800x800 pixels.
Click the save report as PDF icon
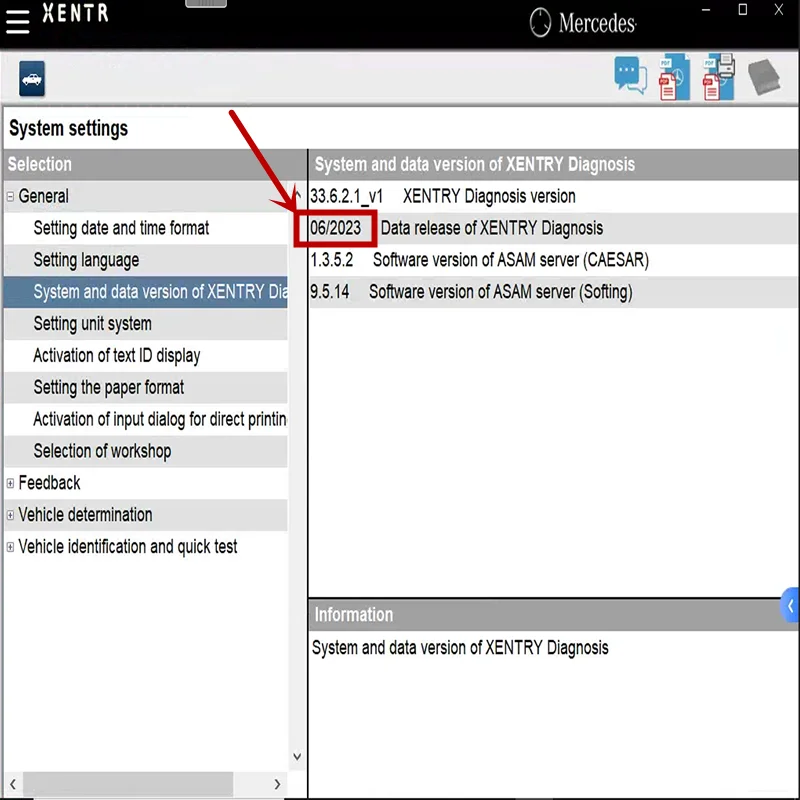pyautogui.click(x=673, y=76)
